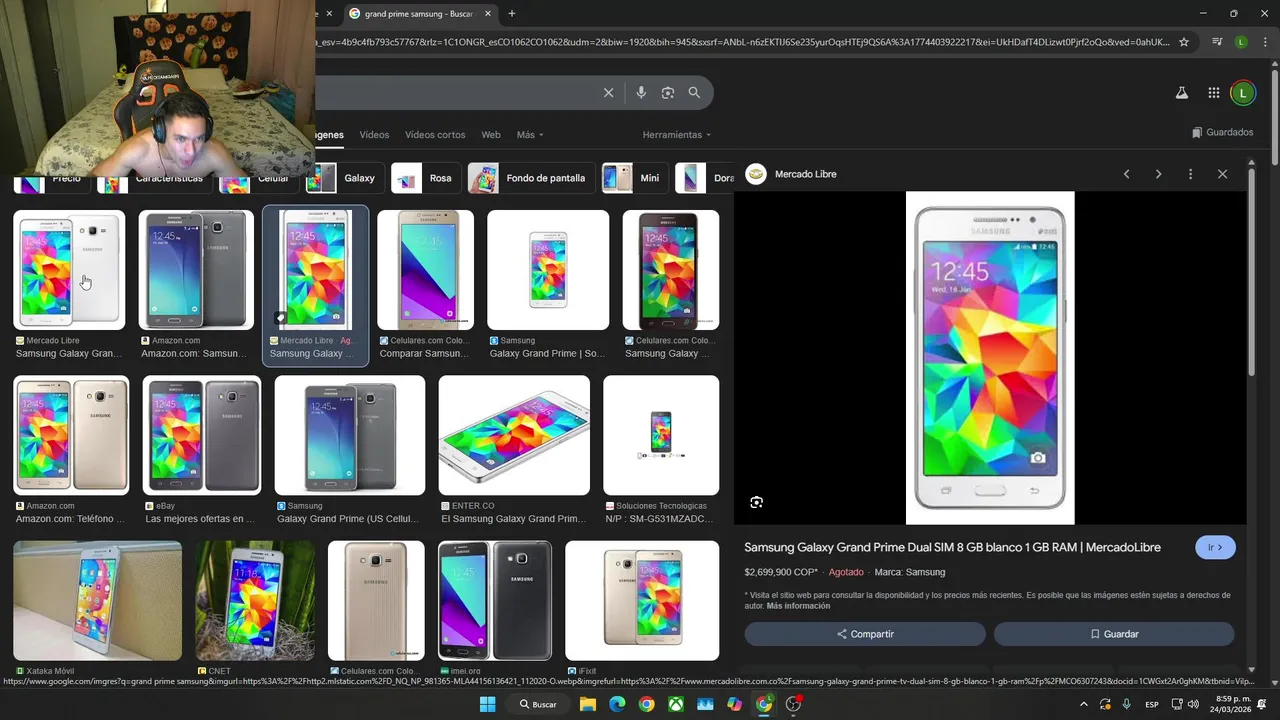
Task: Open the Amazon.com: Samsung gray phone thumbnail
Action: click(196, 270)
